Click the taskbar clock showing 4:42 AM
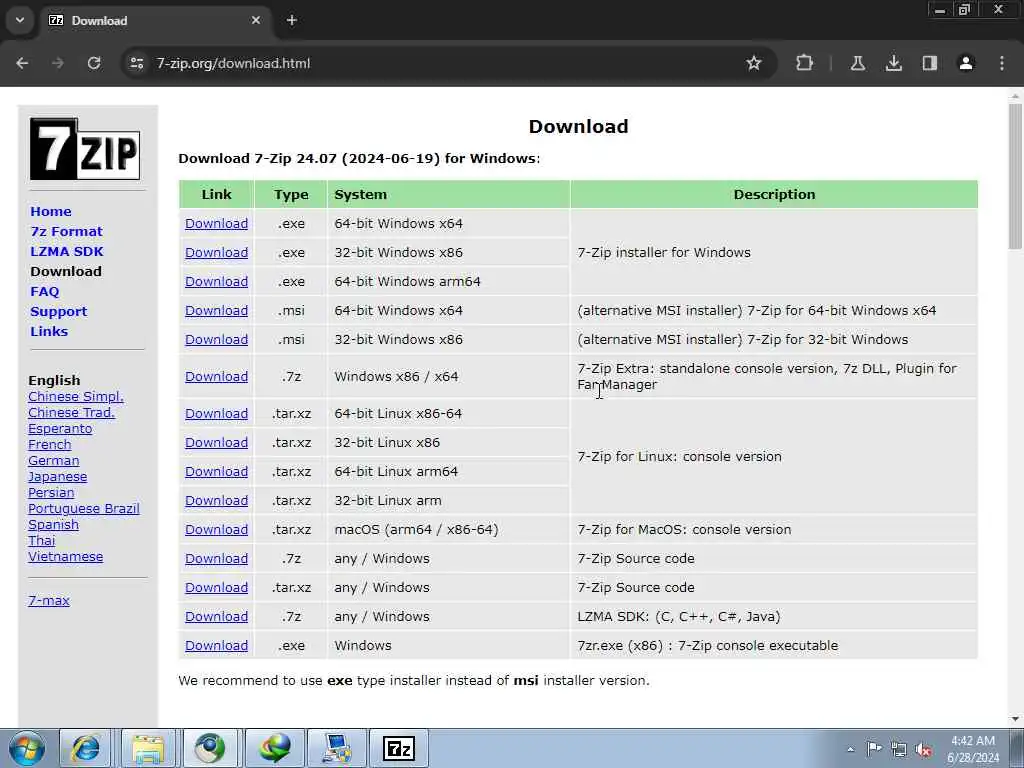The width and height of the screenshot is (1024, 768). (x=972, y=749)
